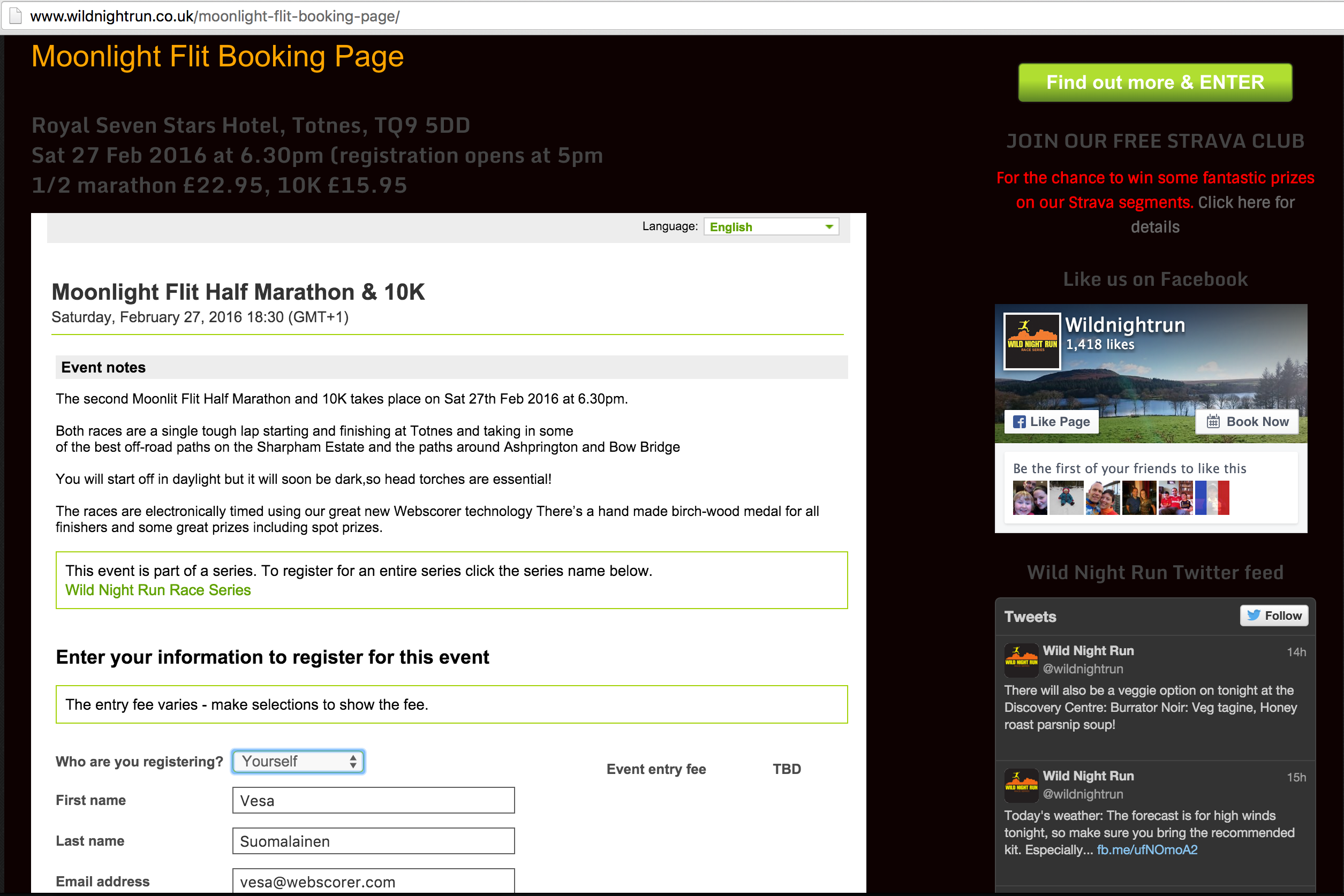1344x896 pixels.
Task: Click first friend profile photo in Facebook widget
Action: [1030, 498]
